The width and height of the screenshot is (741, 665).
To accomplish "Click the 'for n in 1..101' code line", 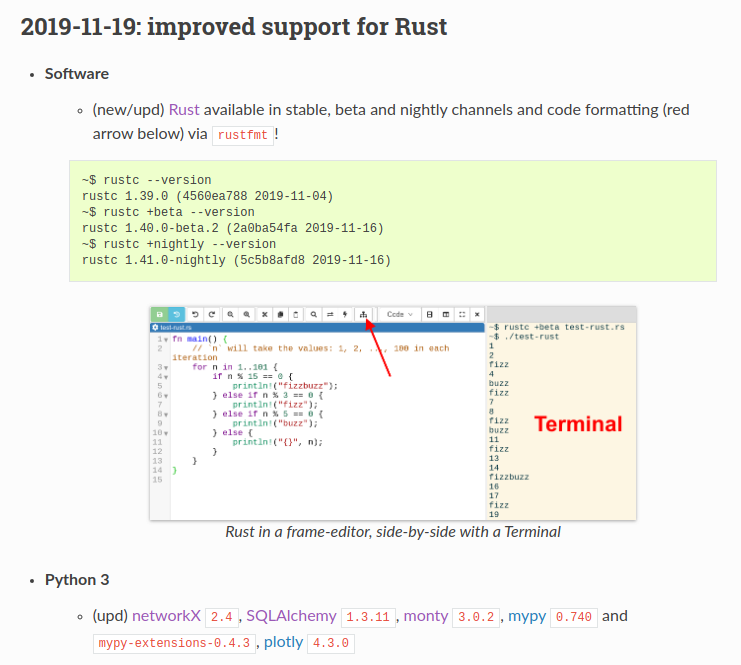I will coord(235,367).
